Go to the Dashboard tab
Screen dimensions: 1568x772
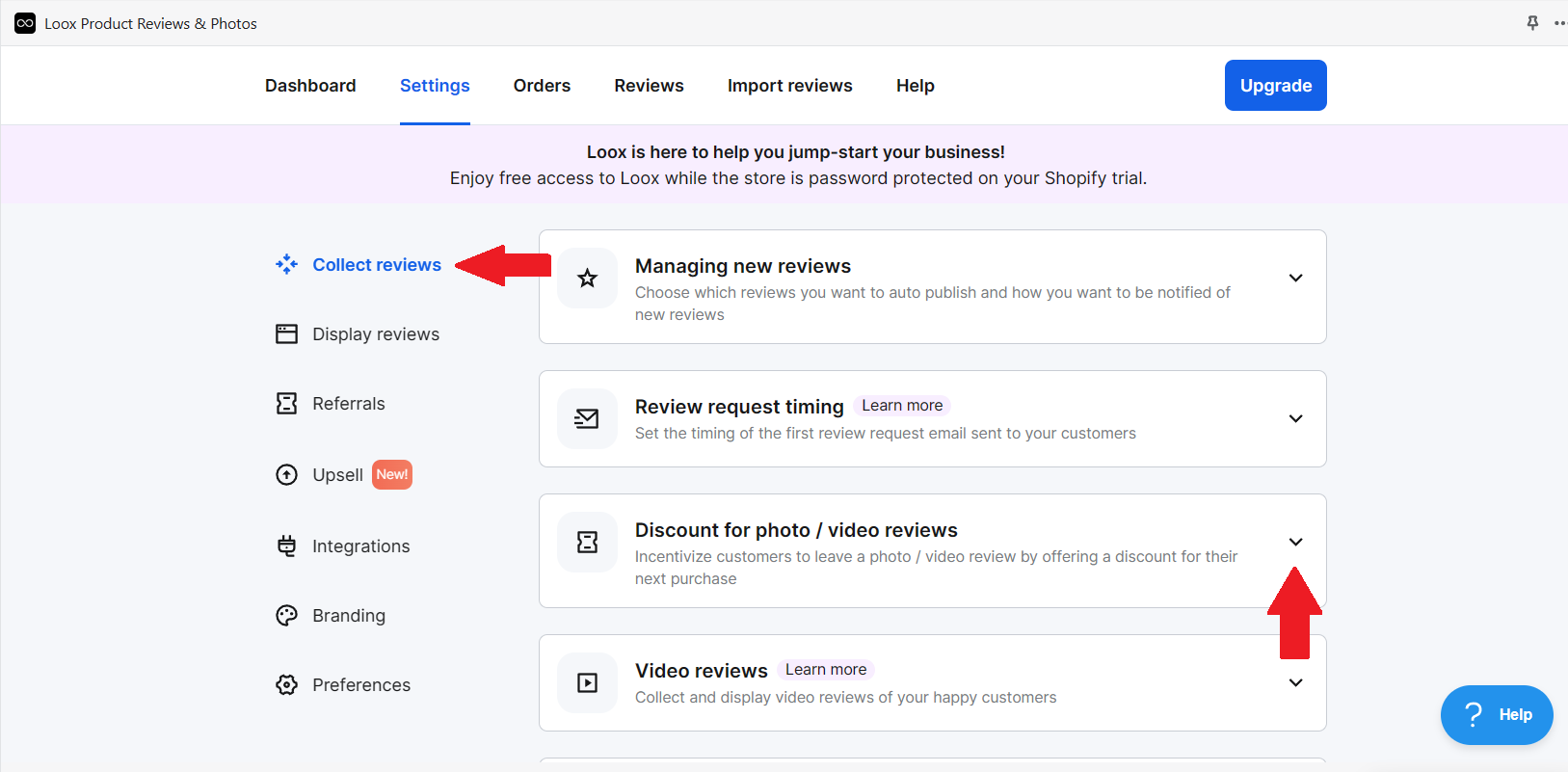(310, 86)
